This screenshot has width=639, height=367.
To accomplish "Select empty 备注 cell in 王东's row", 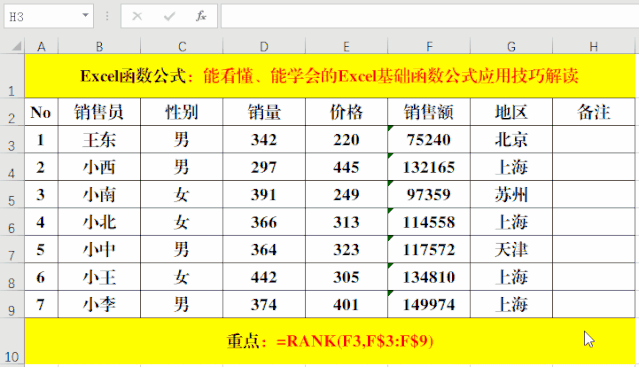I will click(x=594, y=140).
